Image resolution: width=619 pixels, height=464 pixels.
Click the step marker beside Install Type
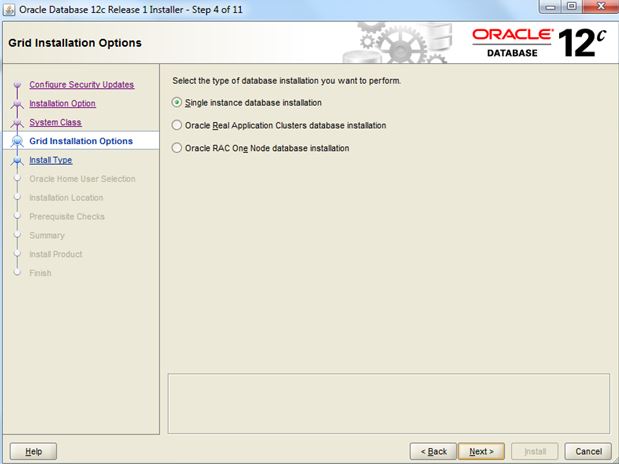17,160
